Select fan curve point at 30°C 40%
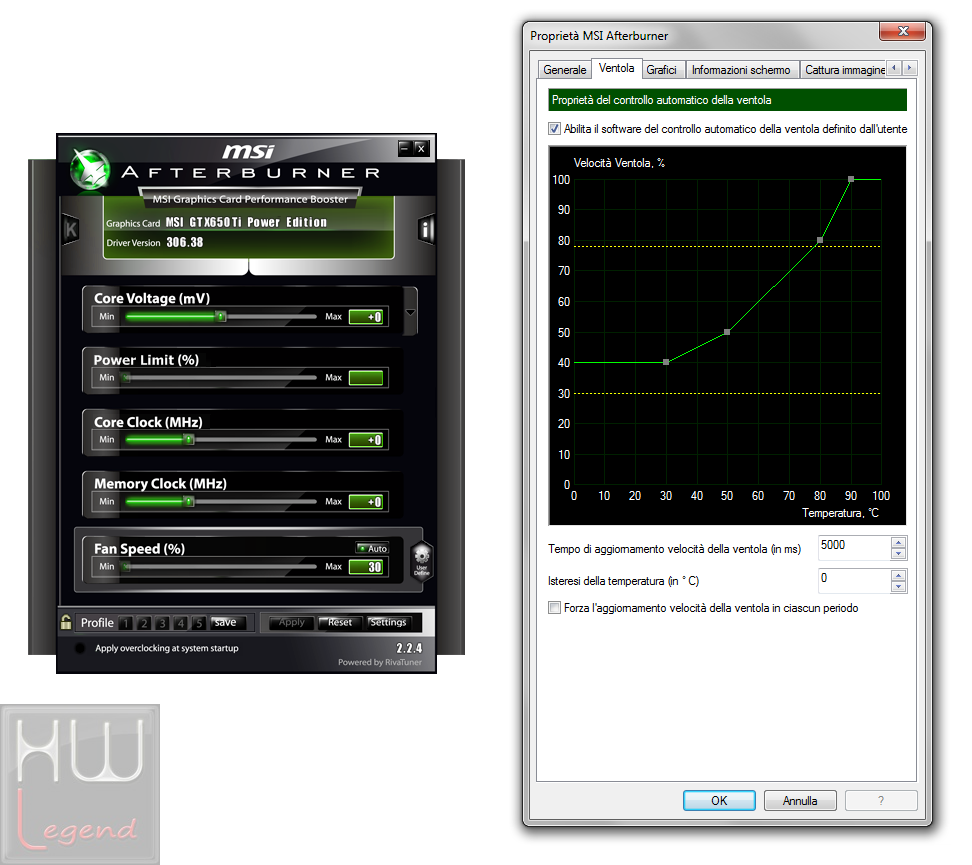972x865 pixels. (x=666, y=362)
